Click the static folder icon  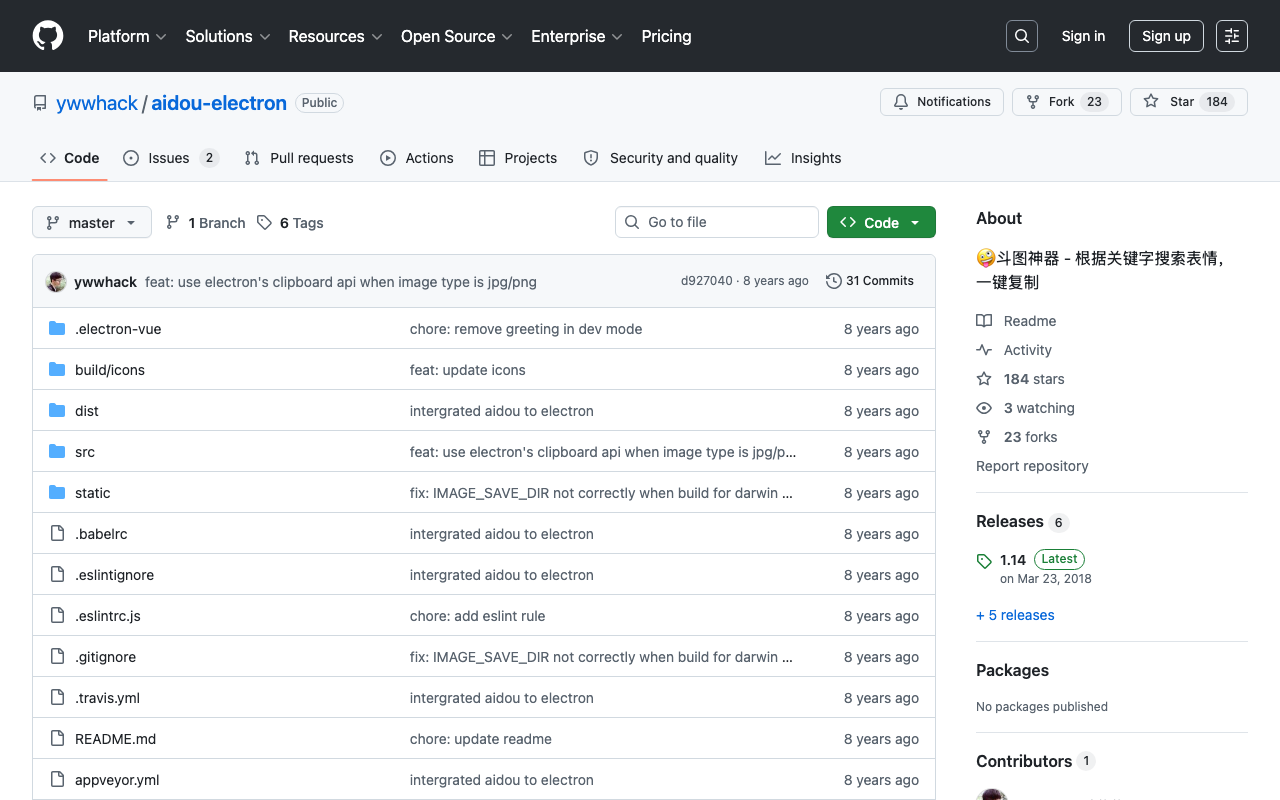tap(57, 493)
